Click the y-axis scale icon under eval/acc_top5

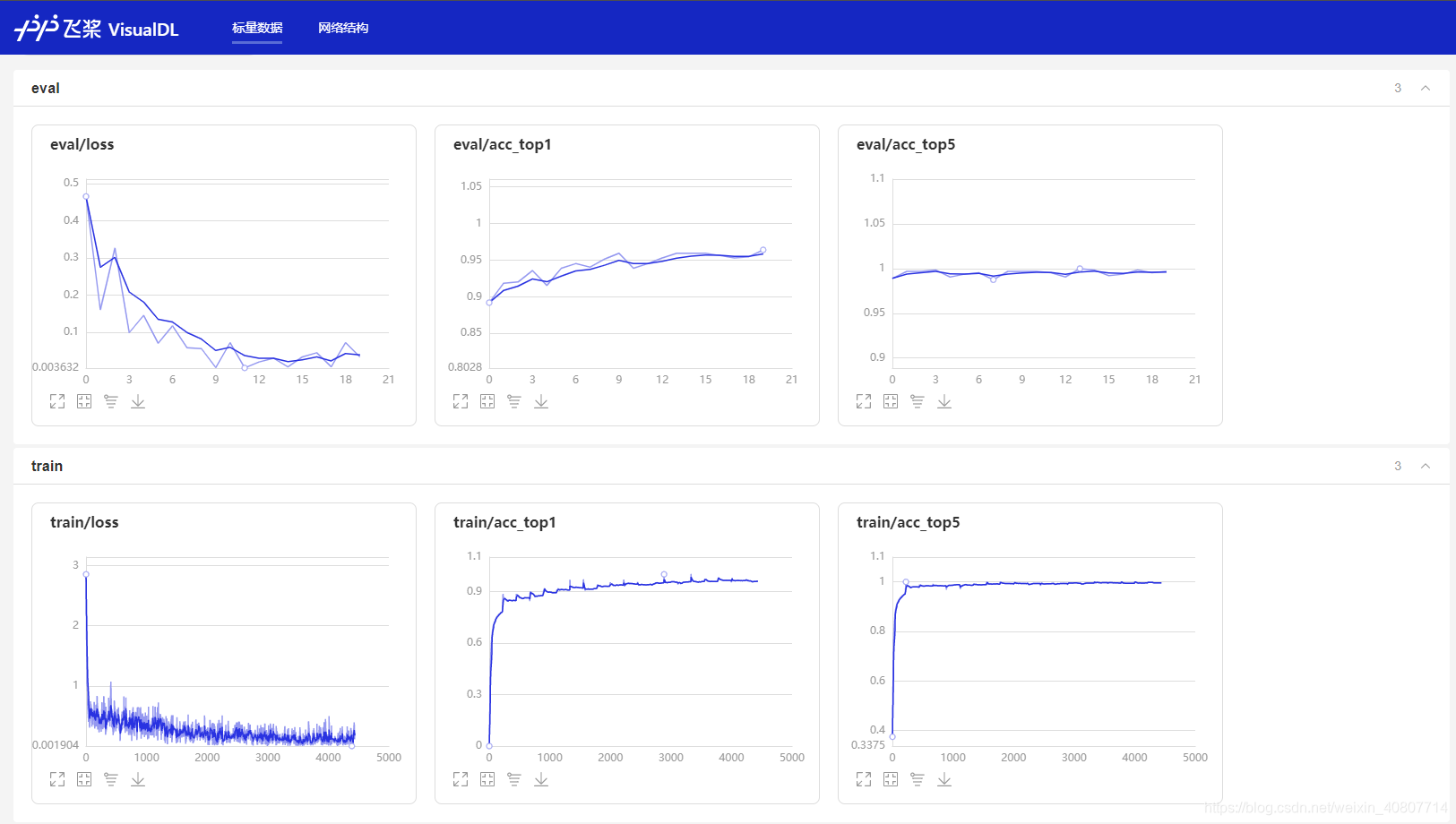coord(918,401)
